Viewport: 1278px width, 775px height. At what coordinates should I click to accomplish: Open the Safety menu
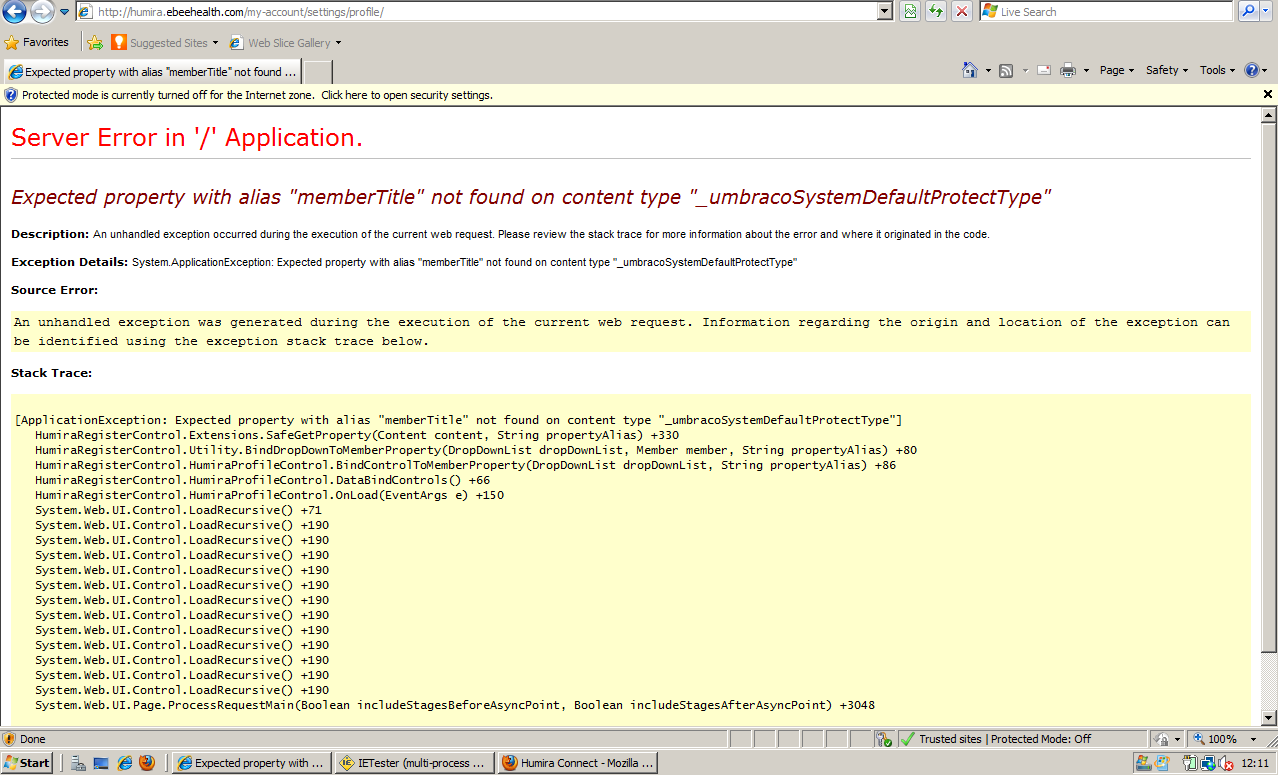click(1167, 70)
